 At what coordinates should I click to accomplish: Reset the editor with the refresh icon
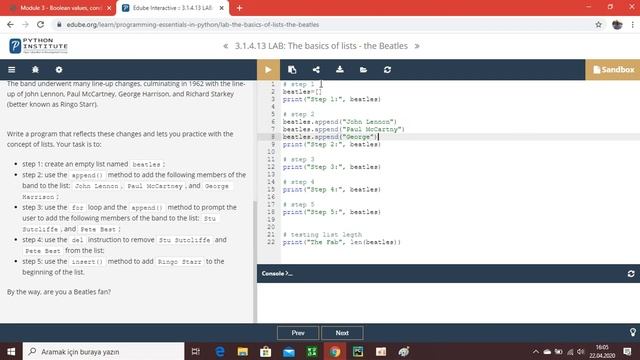tap(387, 70)
